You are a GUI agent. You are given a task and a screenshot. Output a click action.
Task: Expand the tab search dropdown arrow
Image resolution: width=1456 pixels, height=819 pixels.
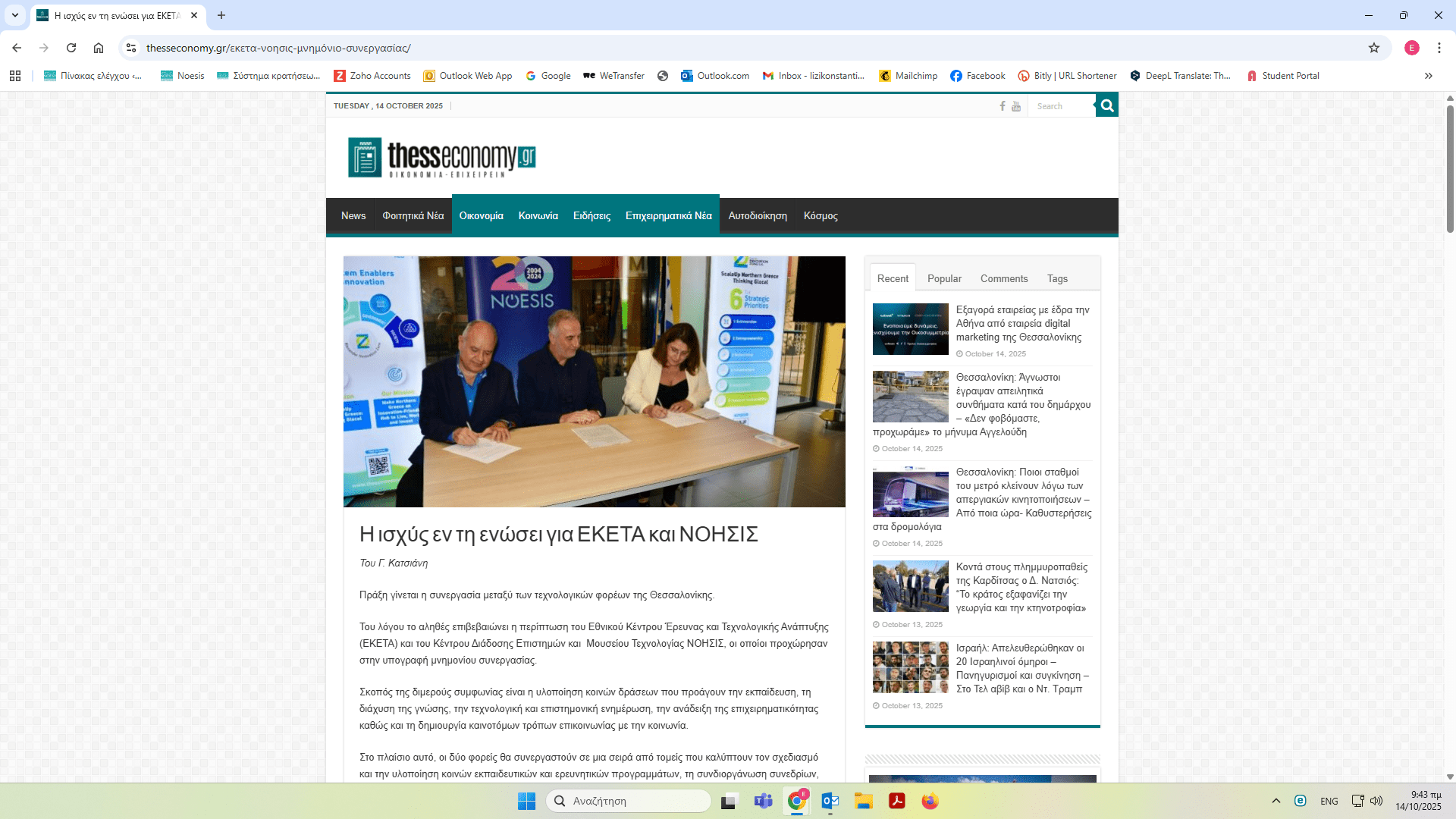[x=14, y=15]
